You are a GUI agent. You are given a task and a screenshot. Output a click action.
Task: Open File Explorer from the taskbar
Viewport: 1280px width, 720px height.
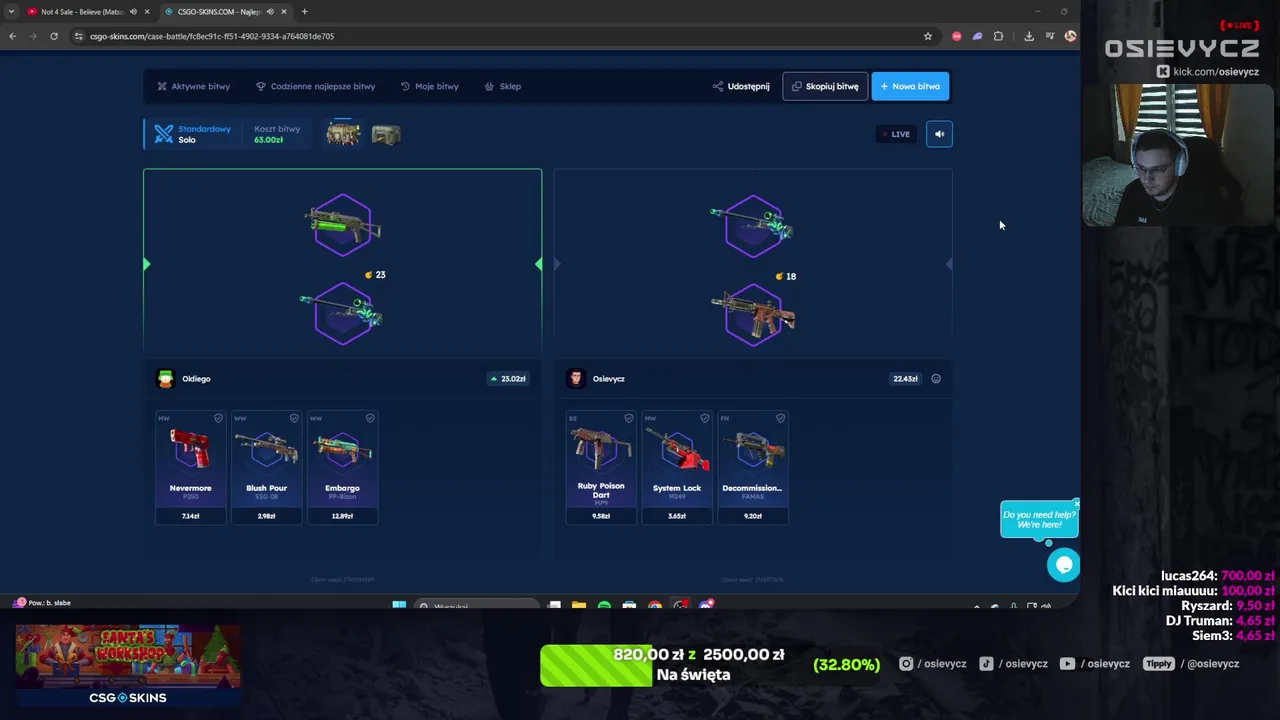(x=579, y=605)
